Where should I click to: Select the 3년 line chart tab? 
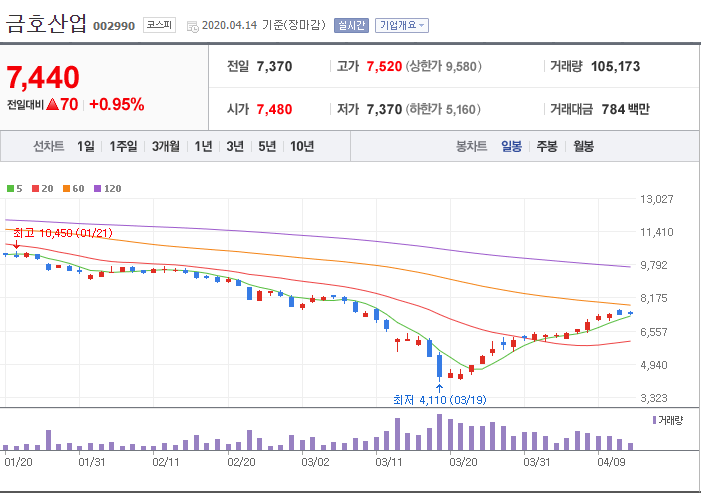pyautogui.click(x=235, y=146)
